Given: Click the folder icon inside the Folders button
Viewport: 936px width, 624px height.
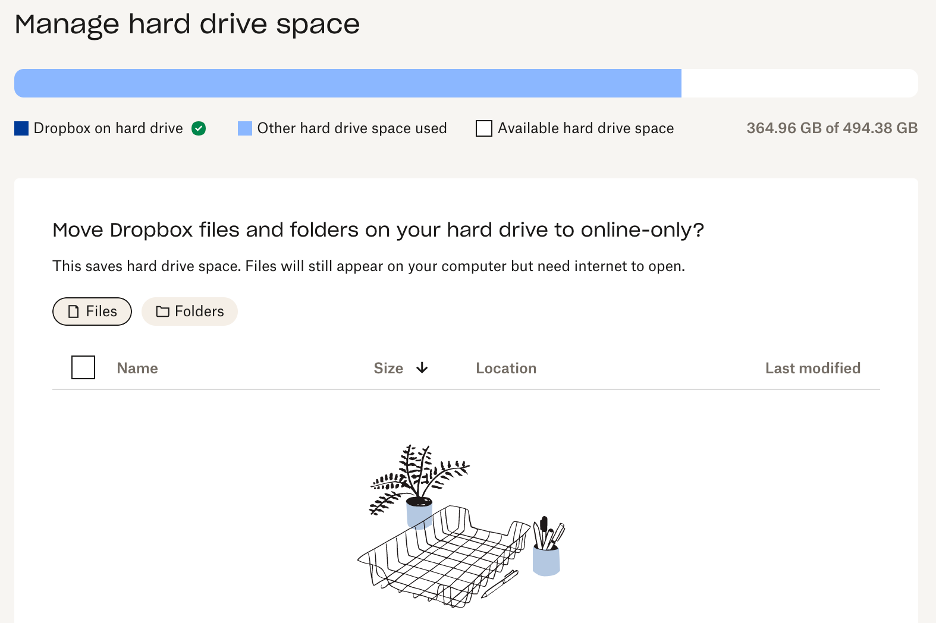Looking at the screenshot, I should pos(162,311).
